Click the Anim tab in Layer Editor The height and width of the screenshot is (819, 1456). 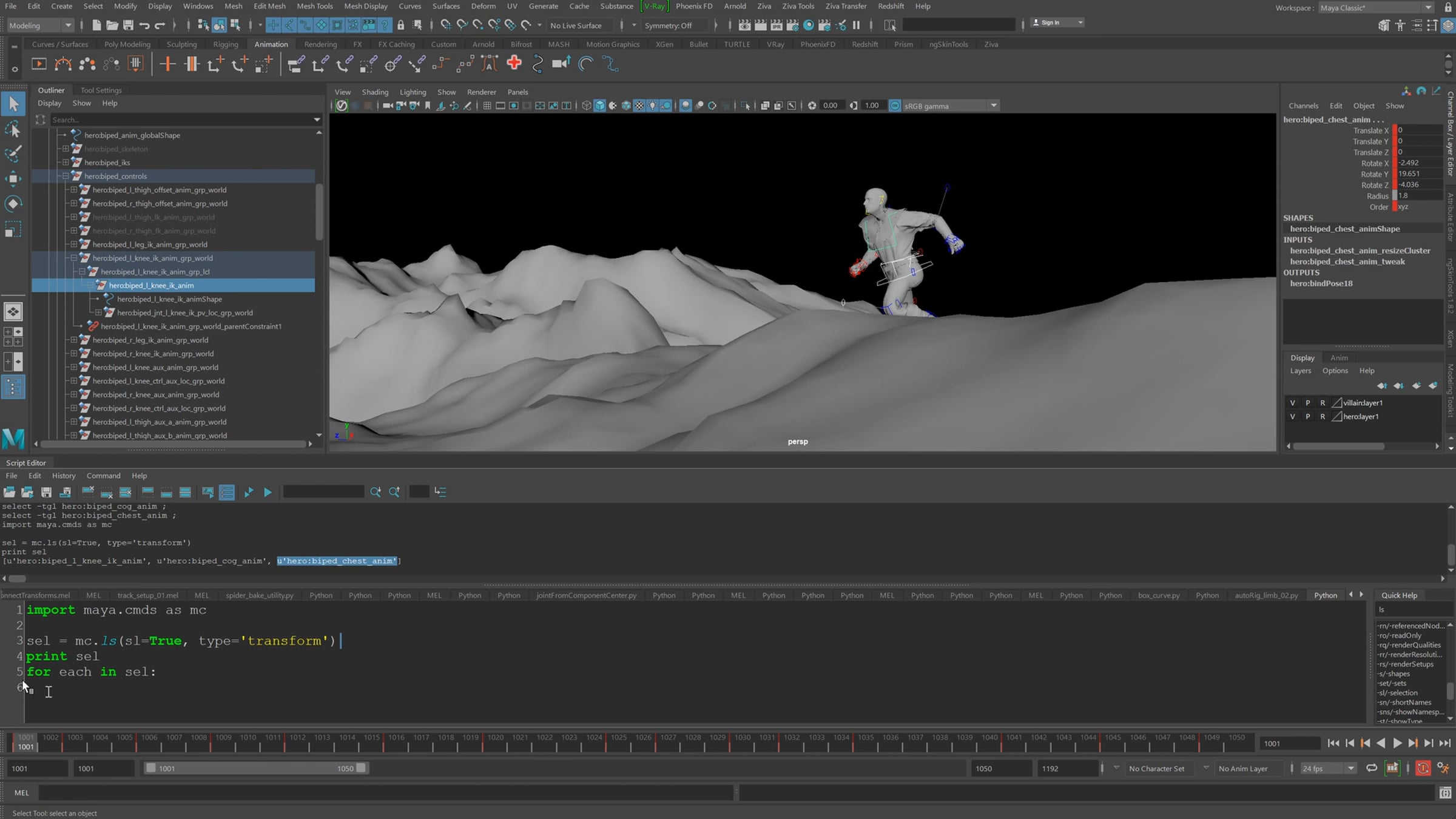(x=1339, y=358)
